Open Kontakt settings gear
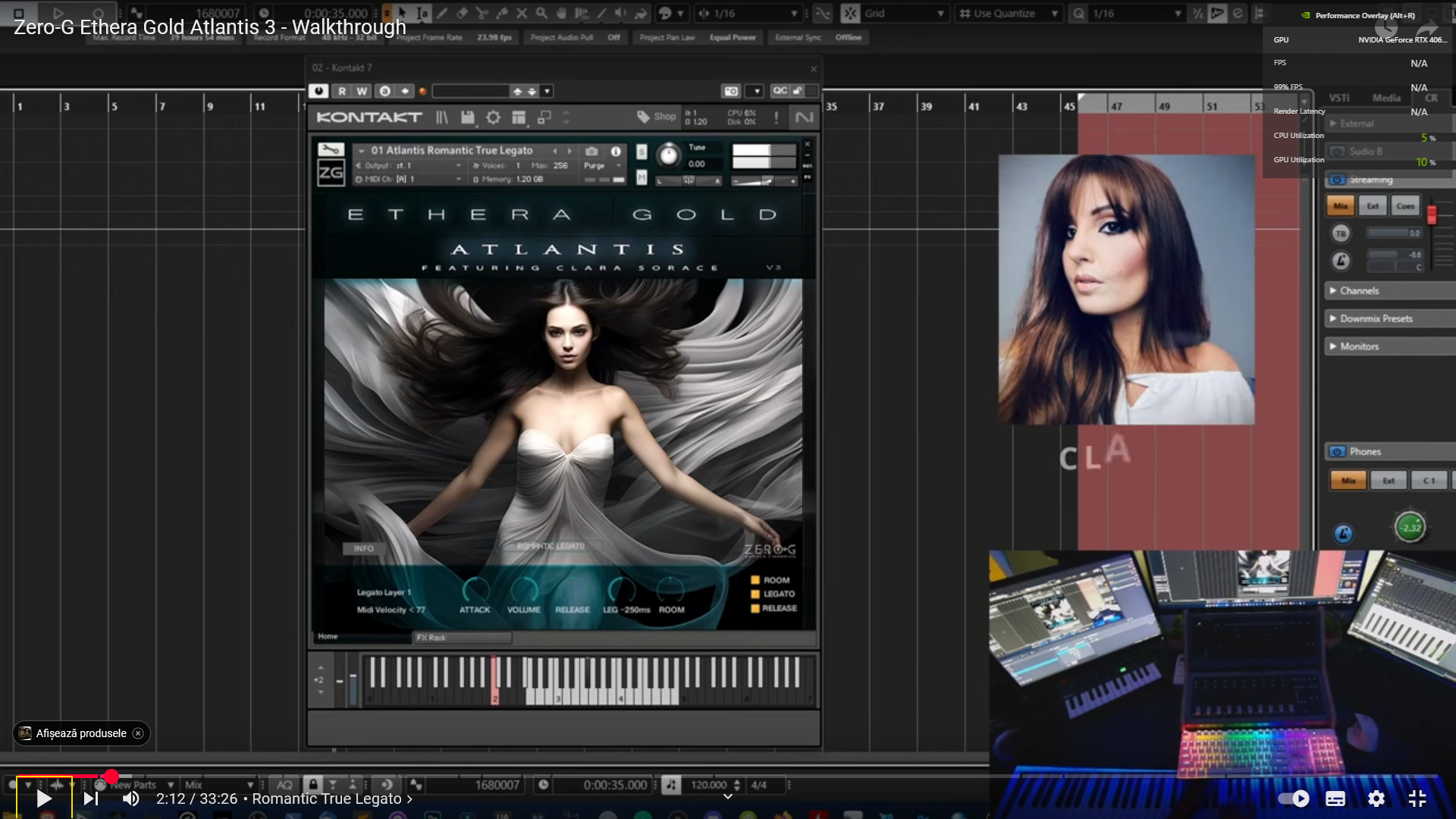This screenshot has width=1456, height=819. 493,117
